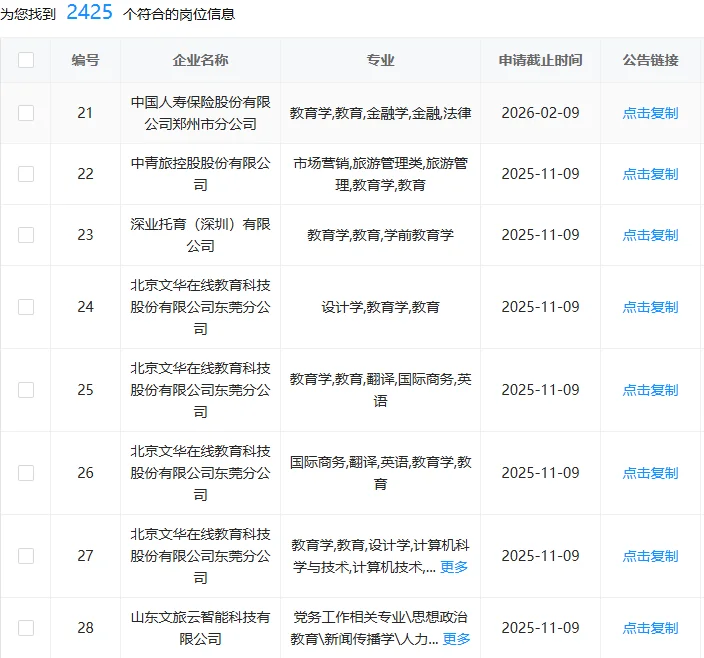Expand 更多 majors in row 28
704x658 pixels.
coord(457,639)
